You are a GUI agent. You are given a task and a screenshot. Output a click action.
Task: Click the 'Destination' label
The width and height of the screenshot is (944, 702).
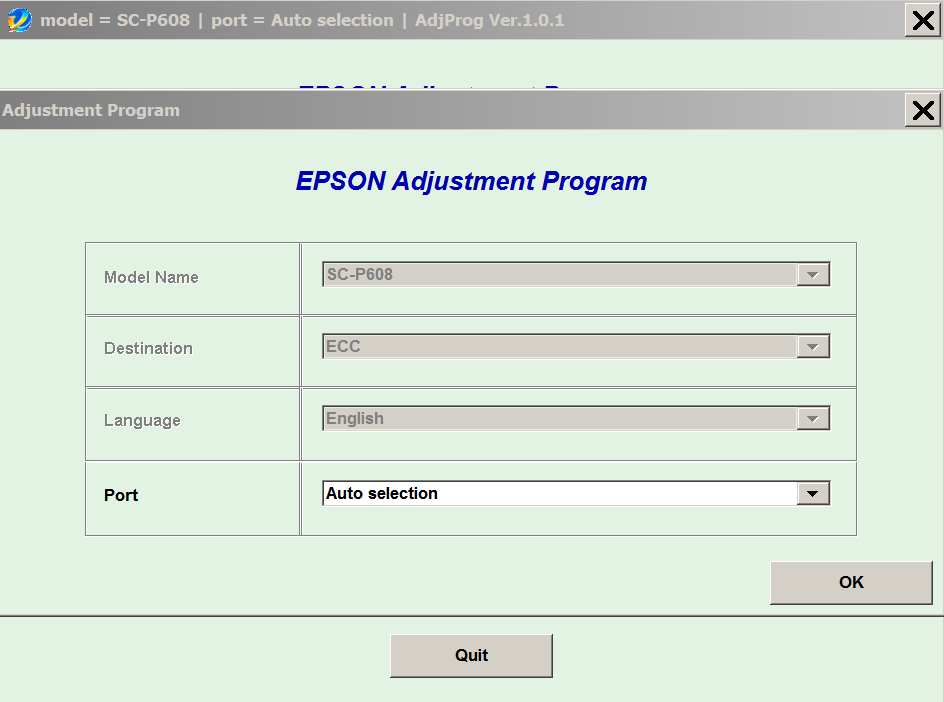[148, 349]
